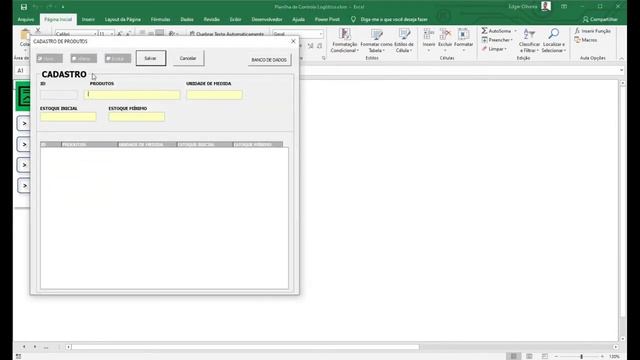The image size is (640, 360).
Task: Click the Localizar e Selecionar magnifier icon
Action: click(x=554, y=34)
